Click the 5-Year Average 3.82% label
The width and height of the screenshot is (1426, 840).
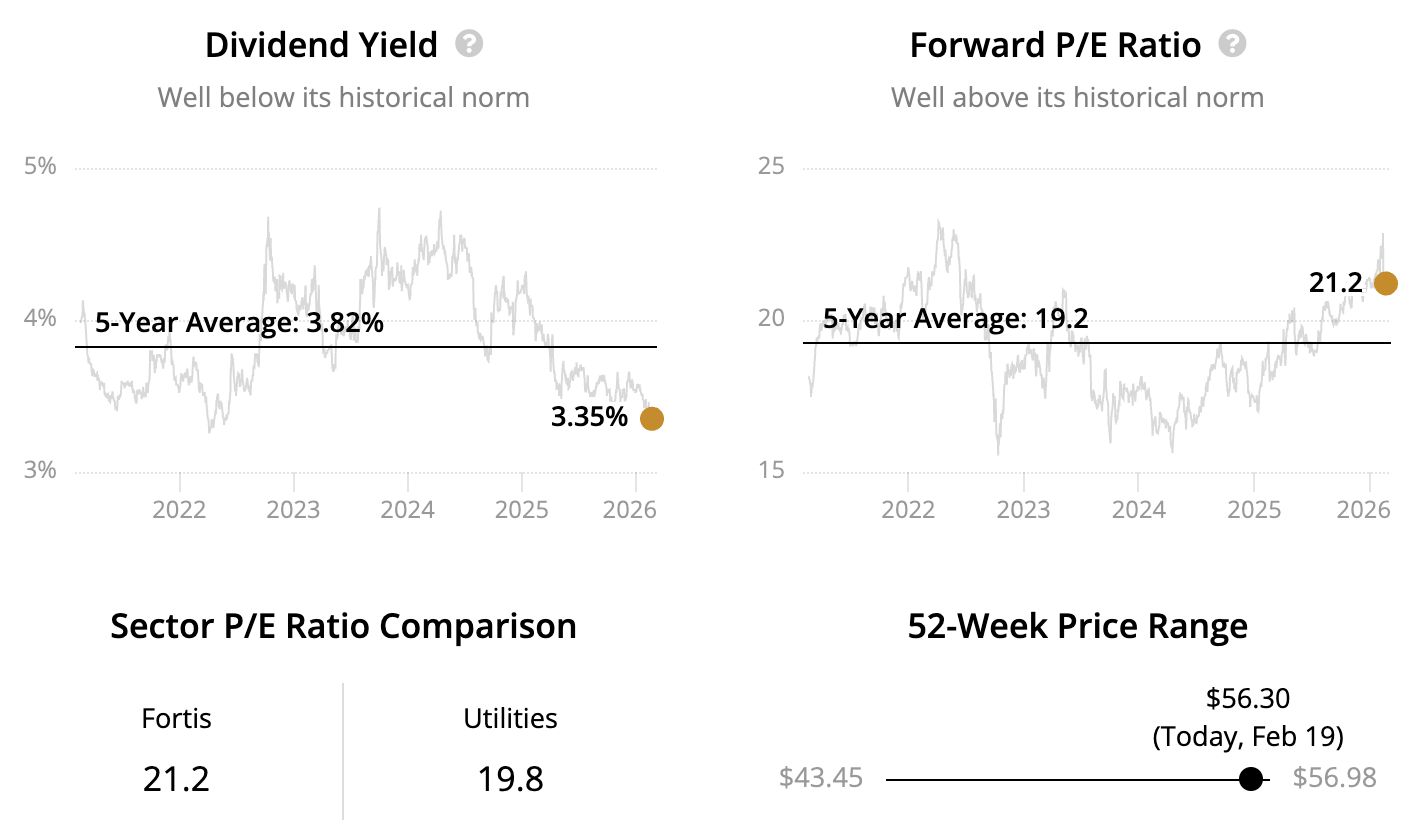click(x=240, y=323)
